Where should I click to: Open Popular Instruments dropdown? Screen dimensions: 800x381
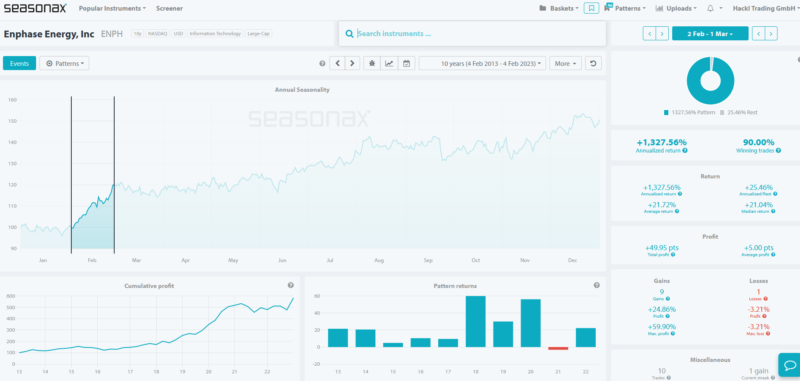pos(112,9)
